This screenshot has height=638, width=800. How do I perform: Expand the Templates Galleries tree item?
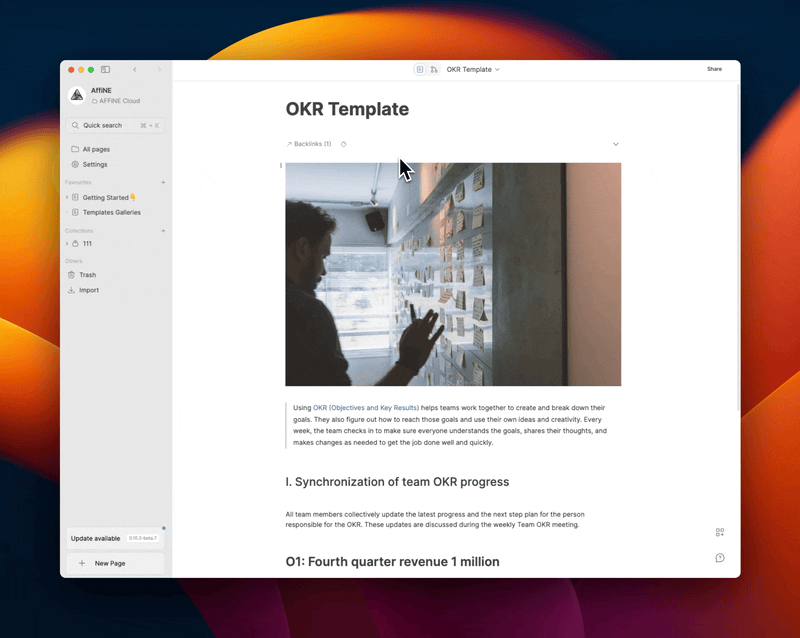tap(67, 212)
